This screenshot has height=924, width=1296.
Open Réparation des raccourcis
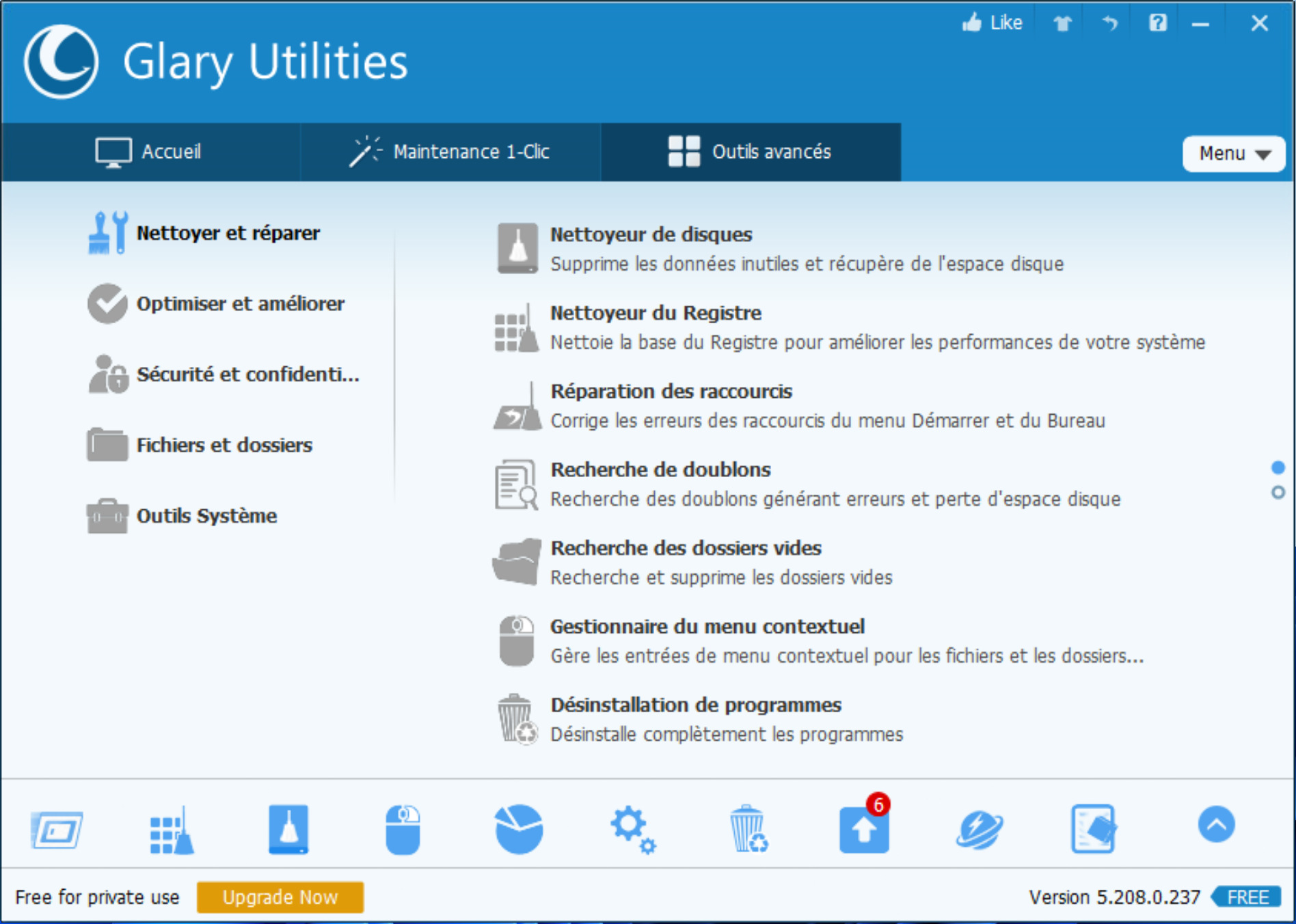coord(799,406)
